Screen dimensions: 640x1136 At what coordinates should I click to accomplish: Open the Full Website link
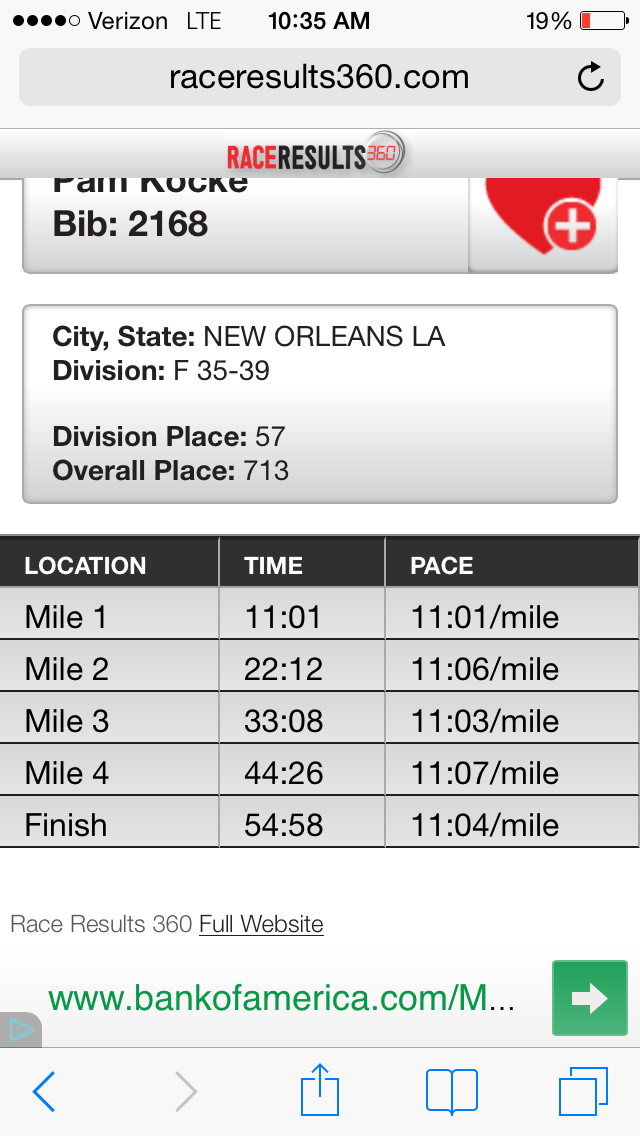click(261, 924)
